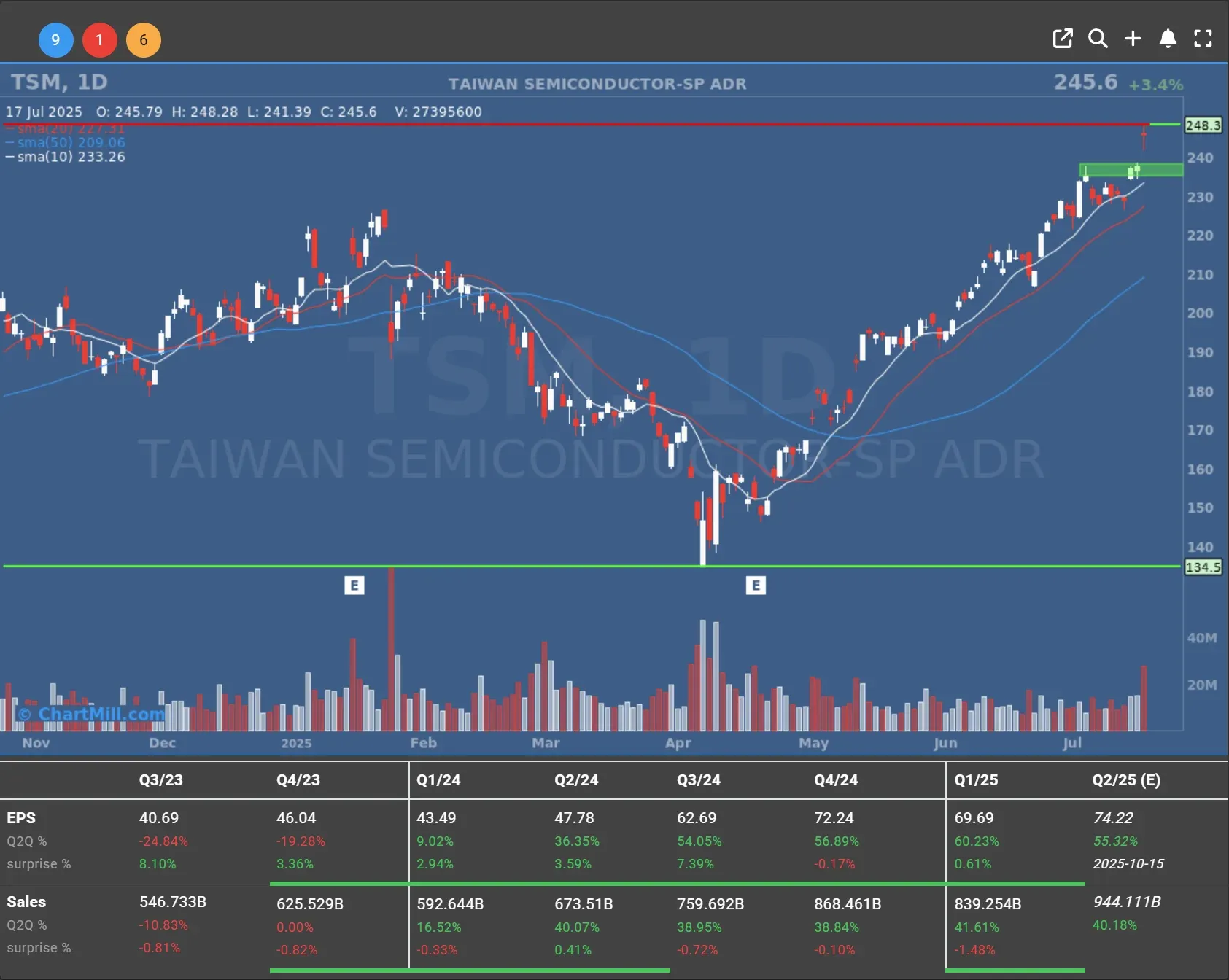Click EPS value 46.04
This screenshot has height=980, width=1229.
pyautogui.click(x=296, y=818)
